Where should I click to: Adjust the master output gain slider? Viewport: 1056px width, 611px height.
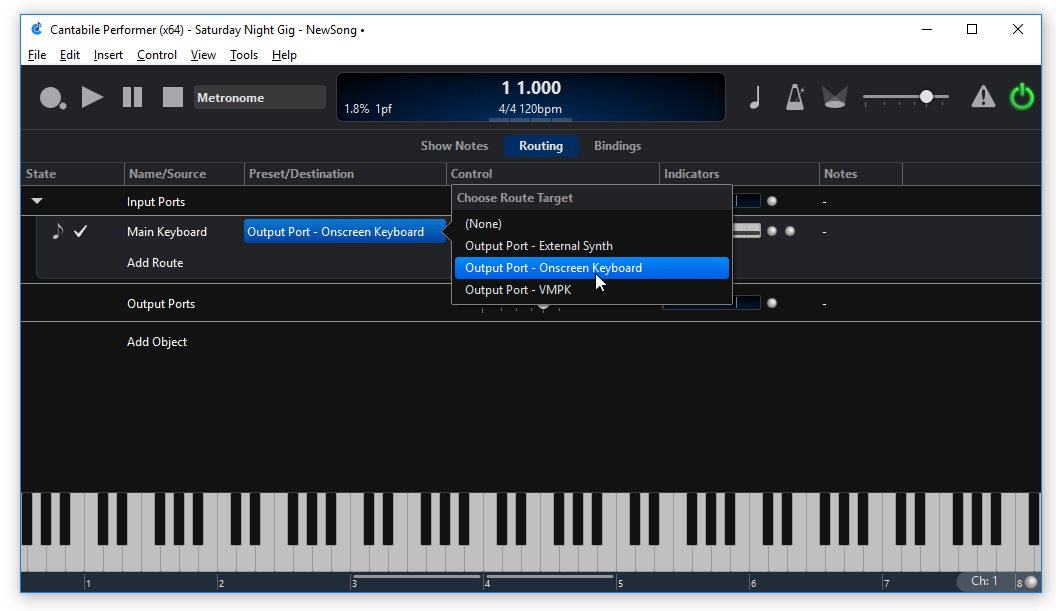pos(926,98)
